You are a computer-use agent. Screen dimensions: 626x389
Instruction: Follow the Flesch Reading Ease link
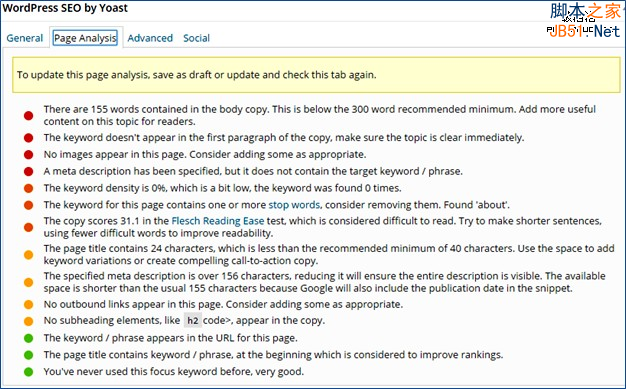click(218, 221)
